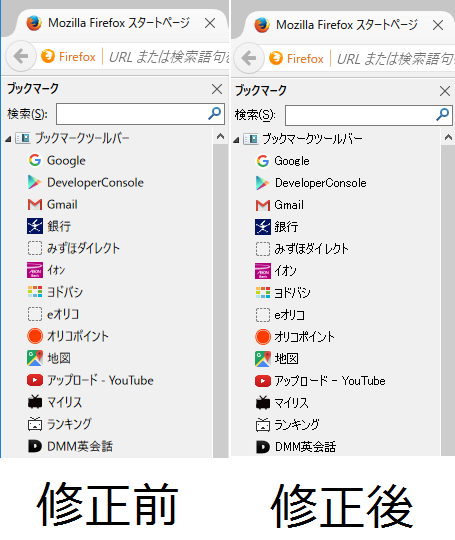Click scrollbar up arrow in right sidebar
The width and height of the screenshot is (455, 540).
[x=448, y=137]
